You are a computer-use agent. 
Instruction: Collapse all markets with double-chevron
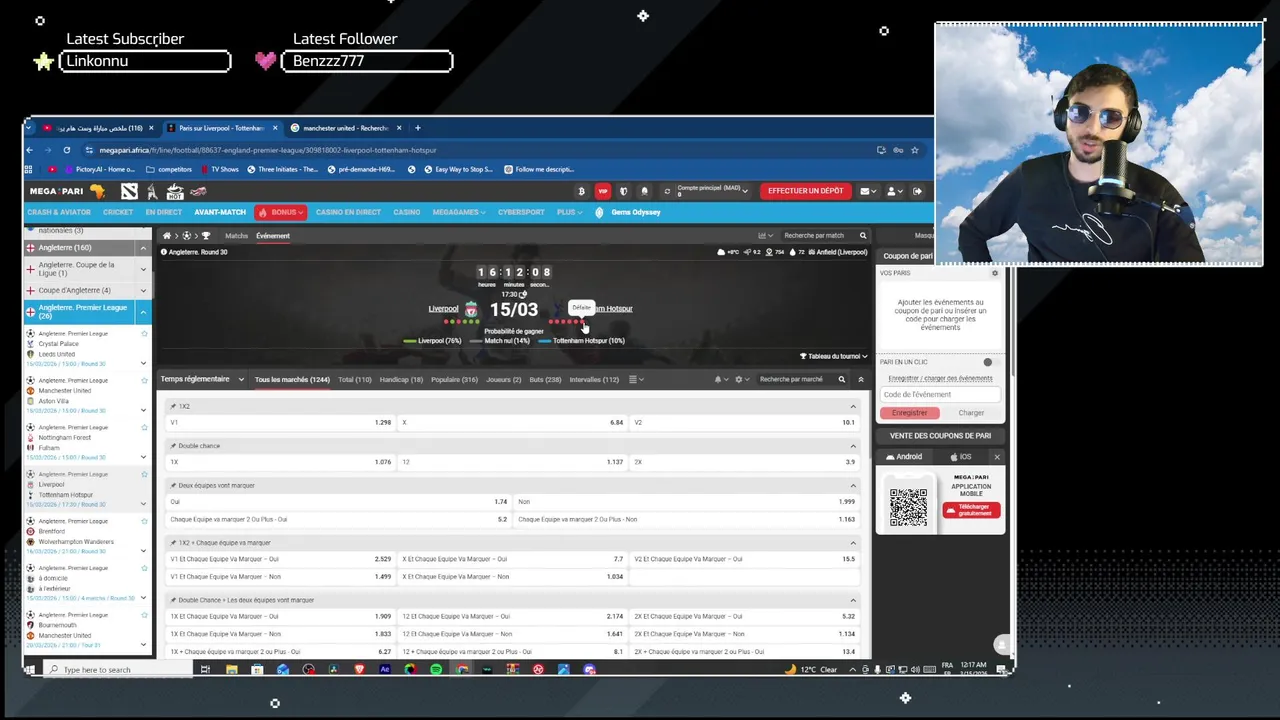(x=861, y=380)
